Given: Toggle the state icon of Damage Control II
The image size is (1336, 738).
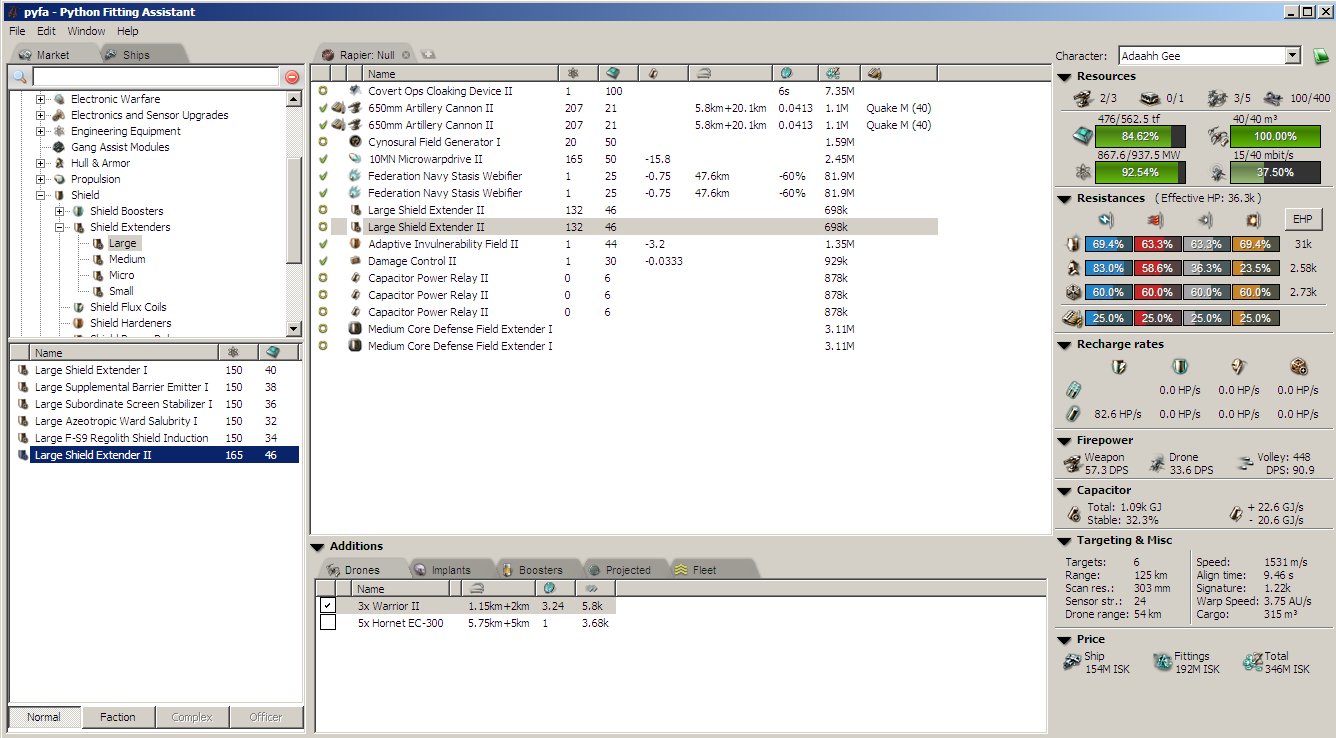Looking at the screenshot, I should click(323, 261).
